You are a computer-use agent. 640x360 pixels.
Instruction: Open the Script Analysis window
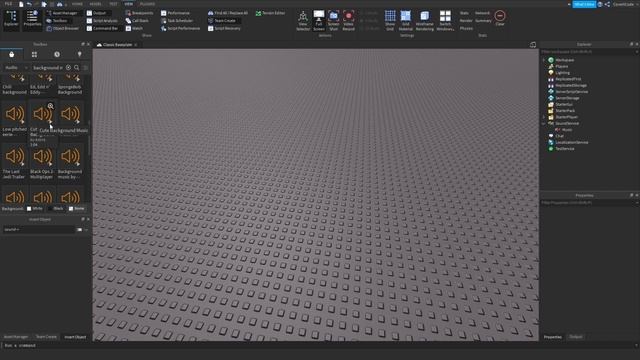(x=102, y=20)
